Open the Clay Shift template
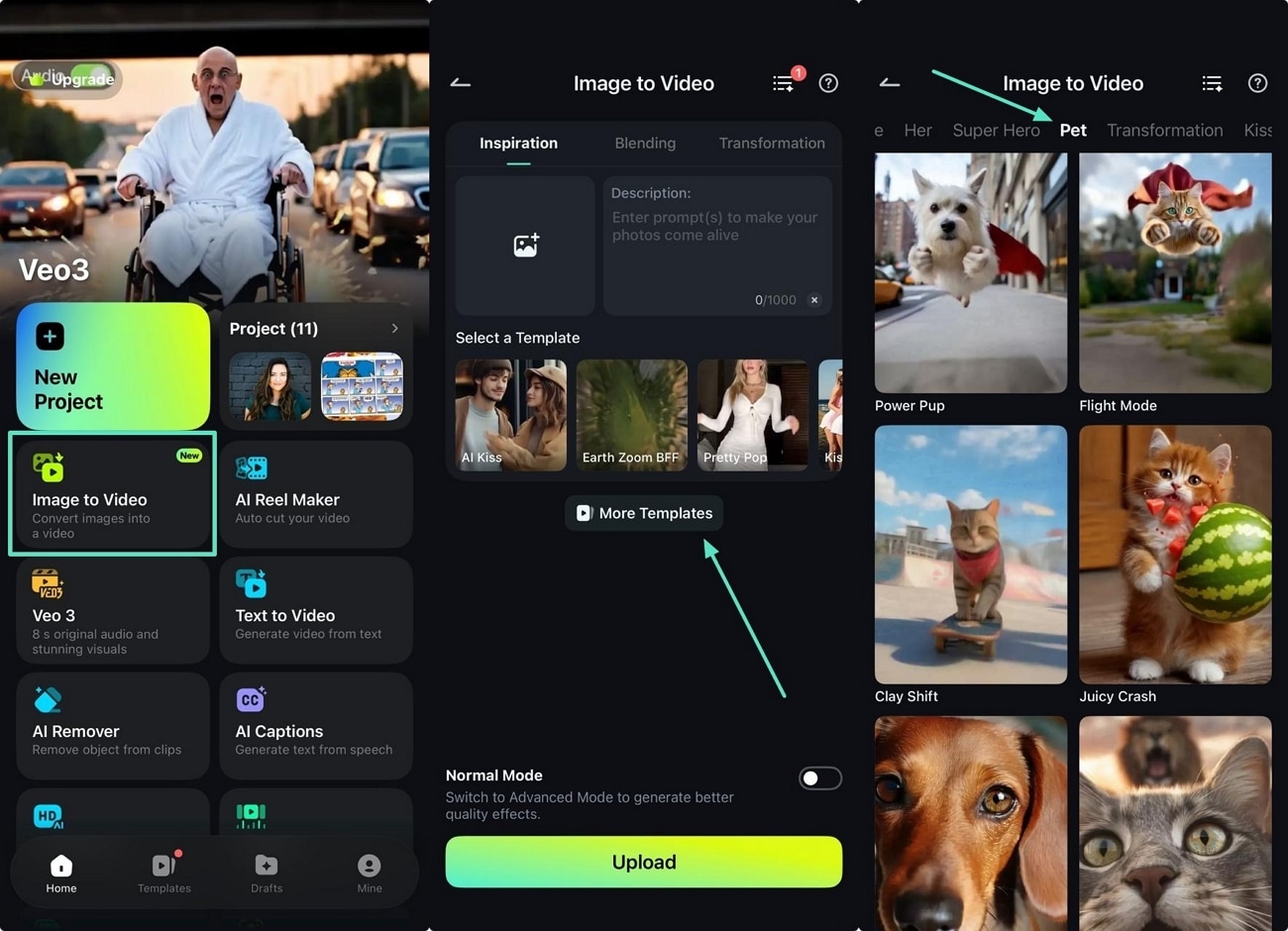 click(971, 555)
